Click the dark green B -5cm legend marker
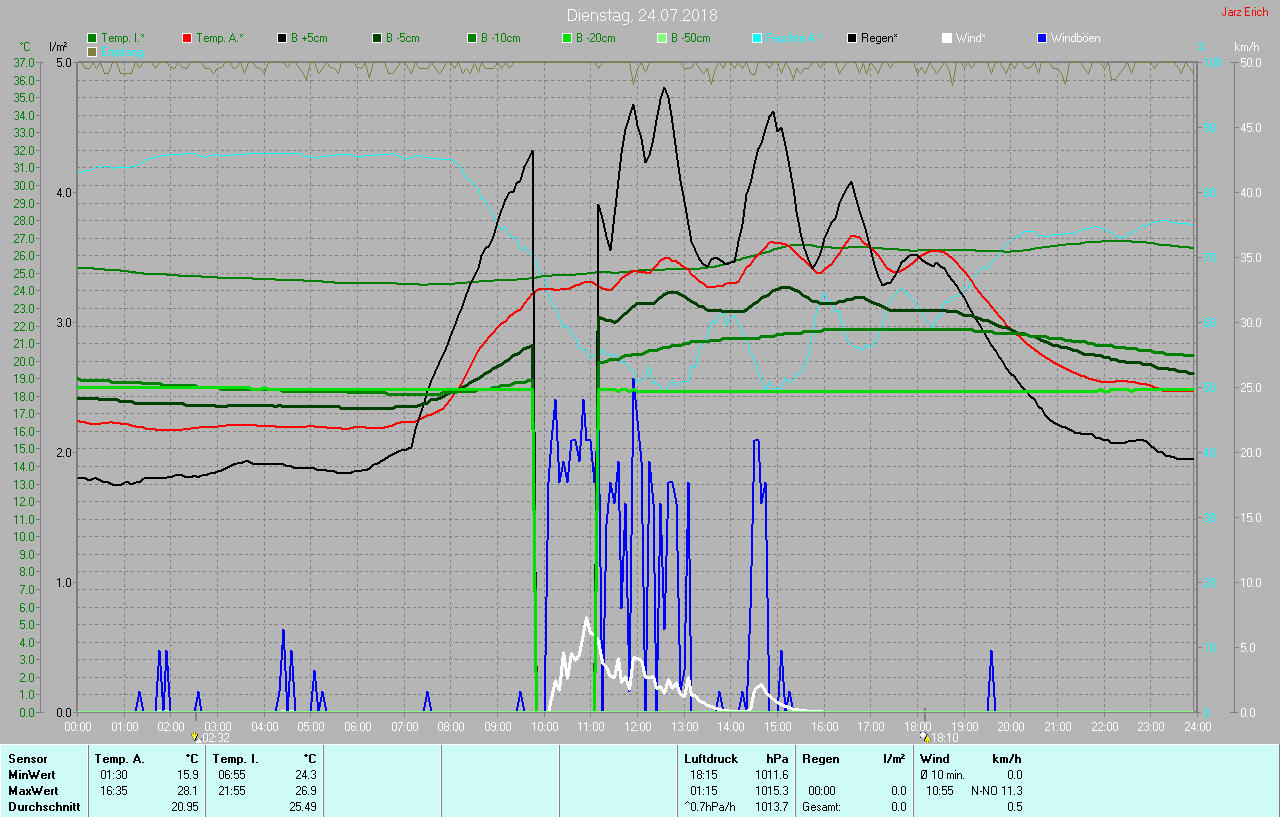Screen dimensions: 1280x817 [x=378, y=38]
